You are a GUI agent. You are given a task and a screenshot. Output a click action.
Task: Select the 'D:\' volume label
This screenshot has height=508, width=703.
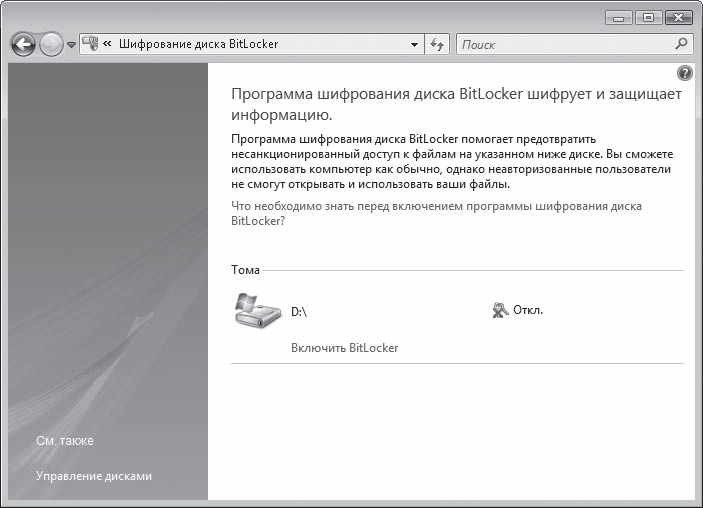299,311
